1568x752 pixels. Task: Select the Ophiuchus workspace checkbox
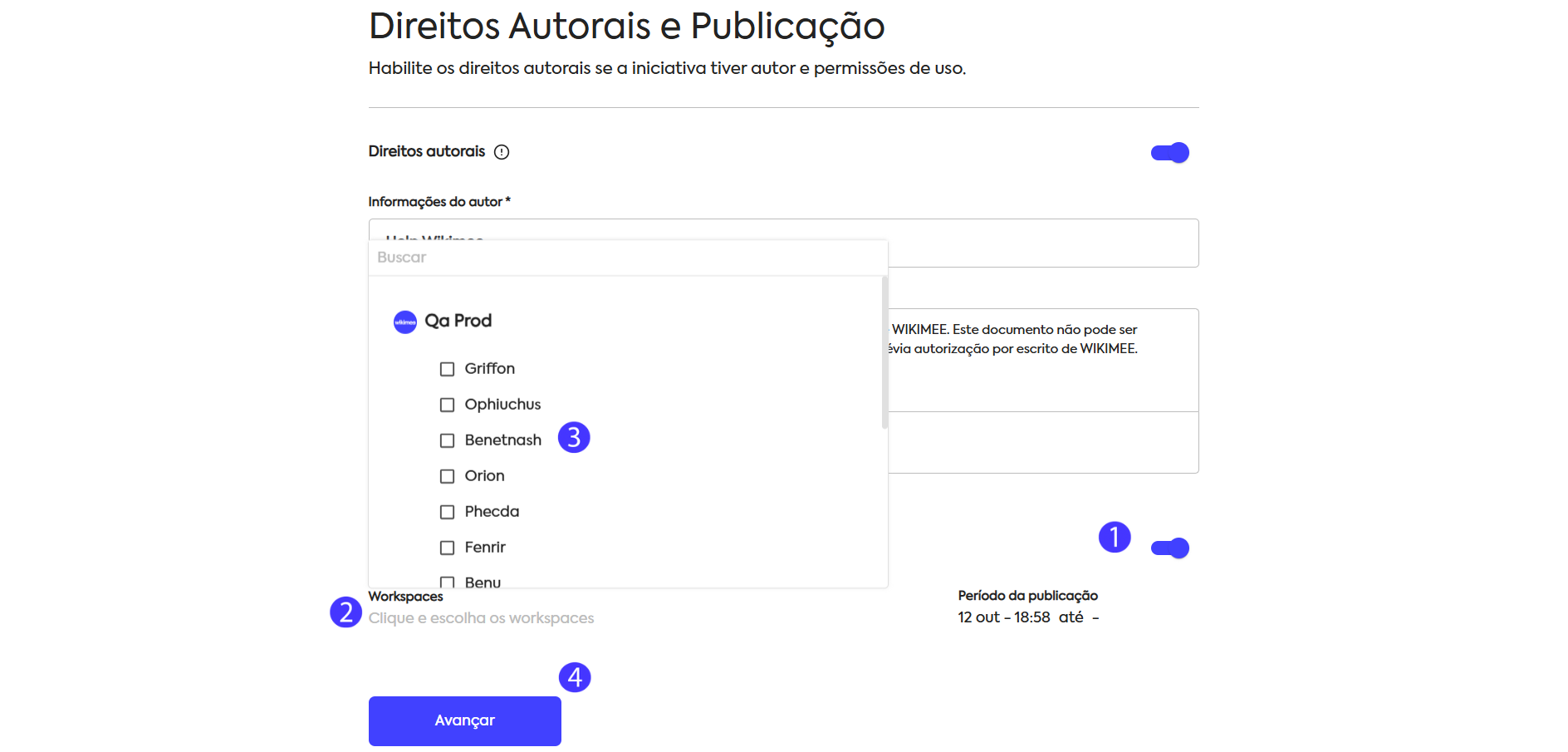(x=447, y=405)
